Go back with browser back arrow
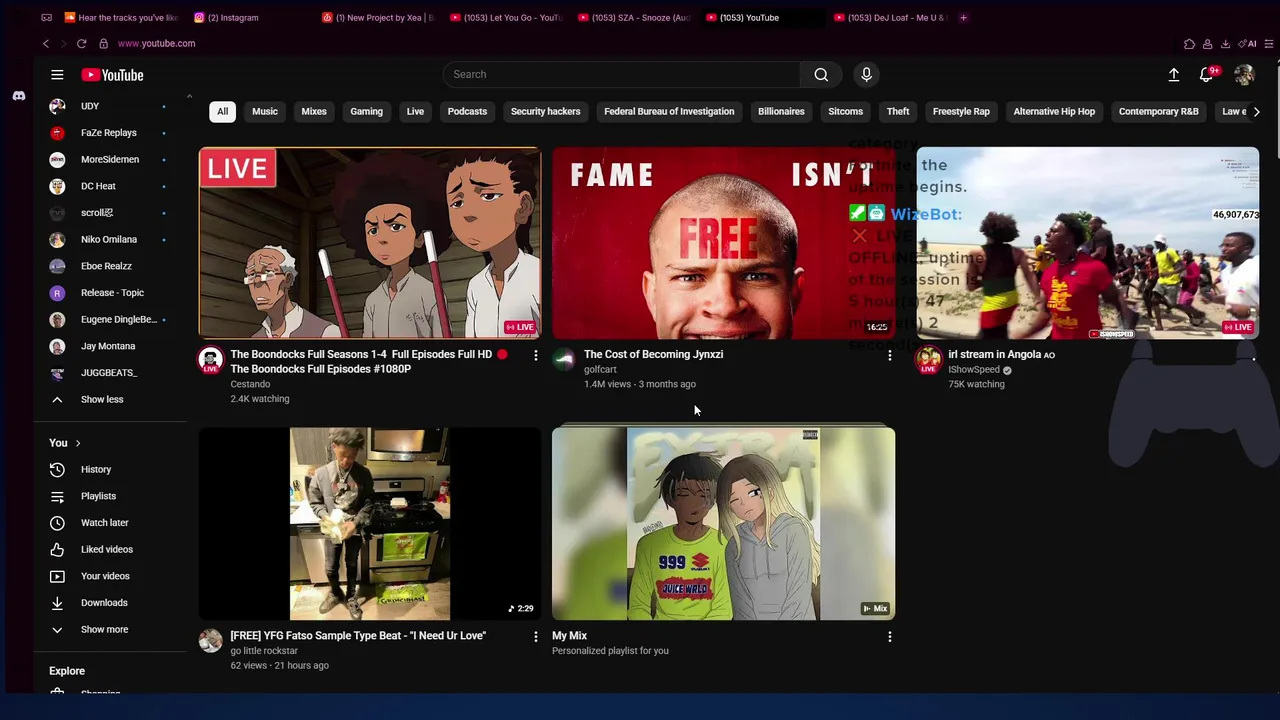The width and height of the screenshot is (1280, 720). click(x=46, y=44)
